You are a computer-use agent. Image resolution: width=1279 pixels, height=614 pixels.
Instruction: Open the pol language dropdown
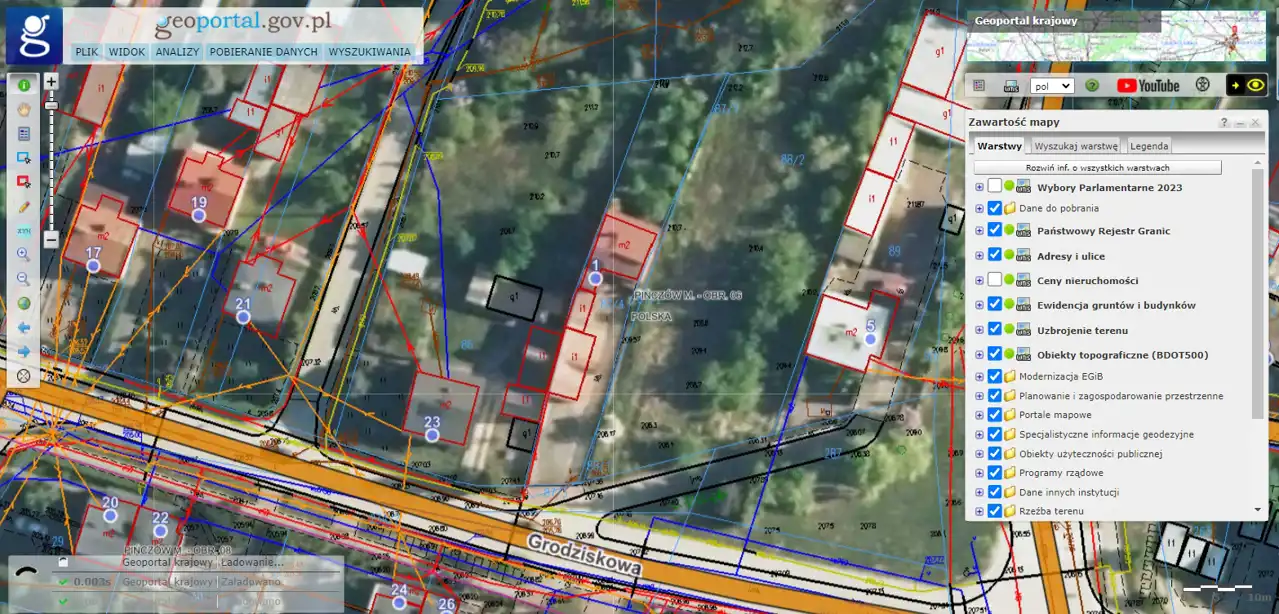click(1052, 86)
